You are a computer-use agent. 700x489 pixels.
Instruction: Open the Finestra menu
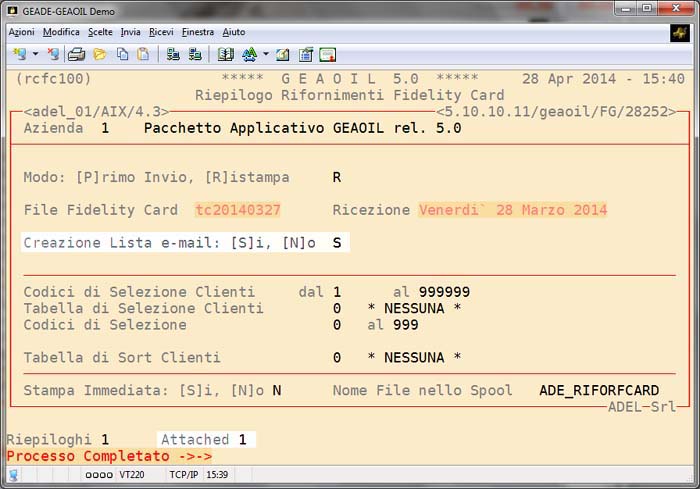tap(198, 32)
